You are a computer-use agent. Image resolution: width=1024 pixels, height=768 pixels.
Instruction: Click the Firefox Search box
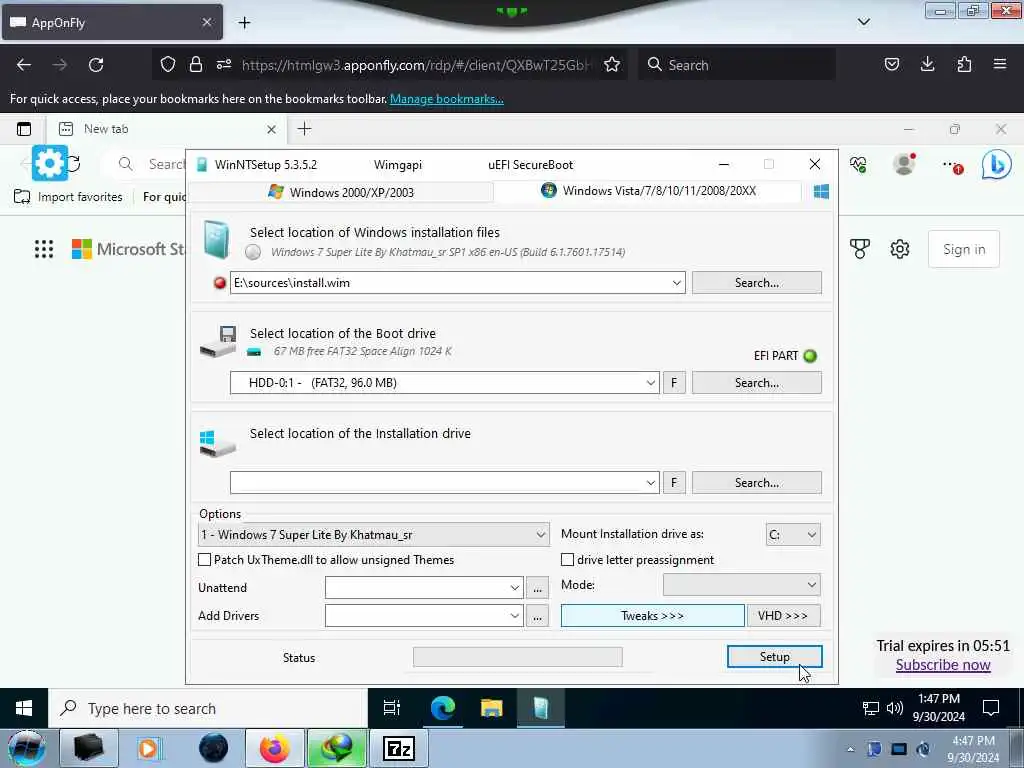pos(737,65)
